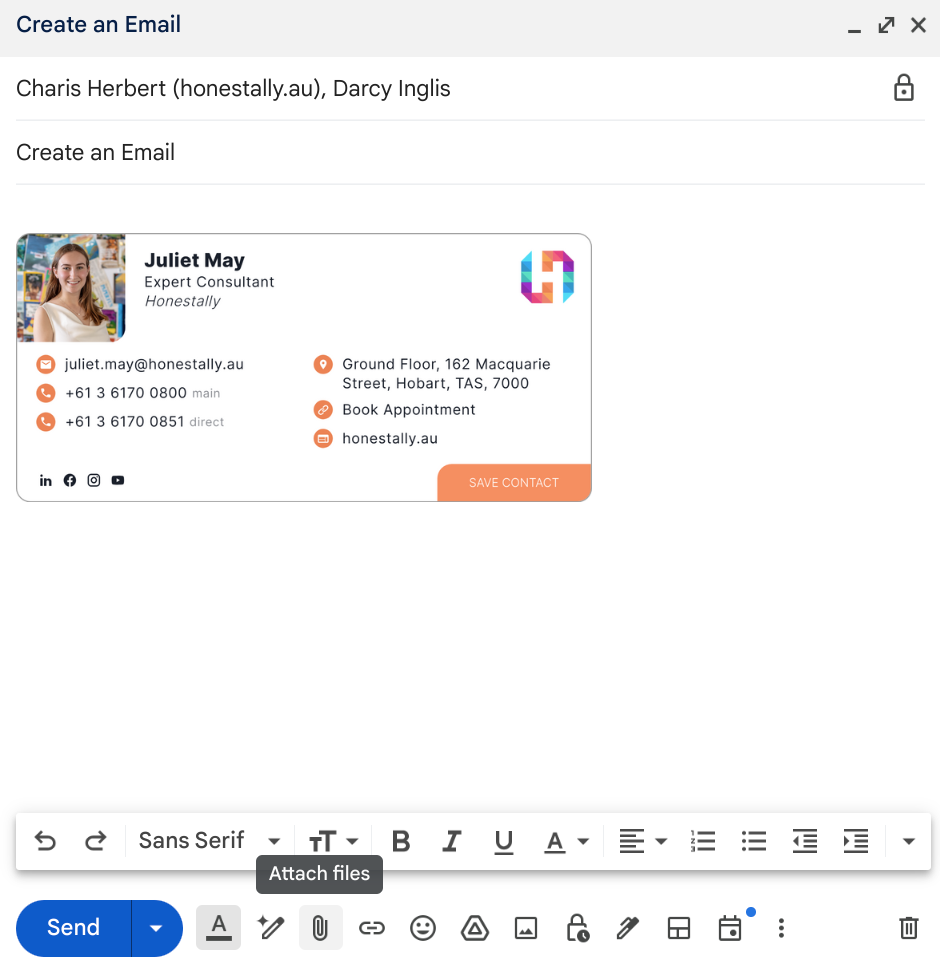Open the text alignment dropdown
The height and width of the screenshot is (966, 940).
coord(642,841)
